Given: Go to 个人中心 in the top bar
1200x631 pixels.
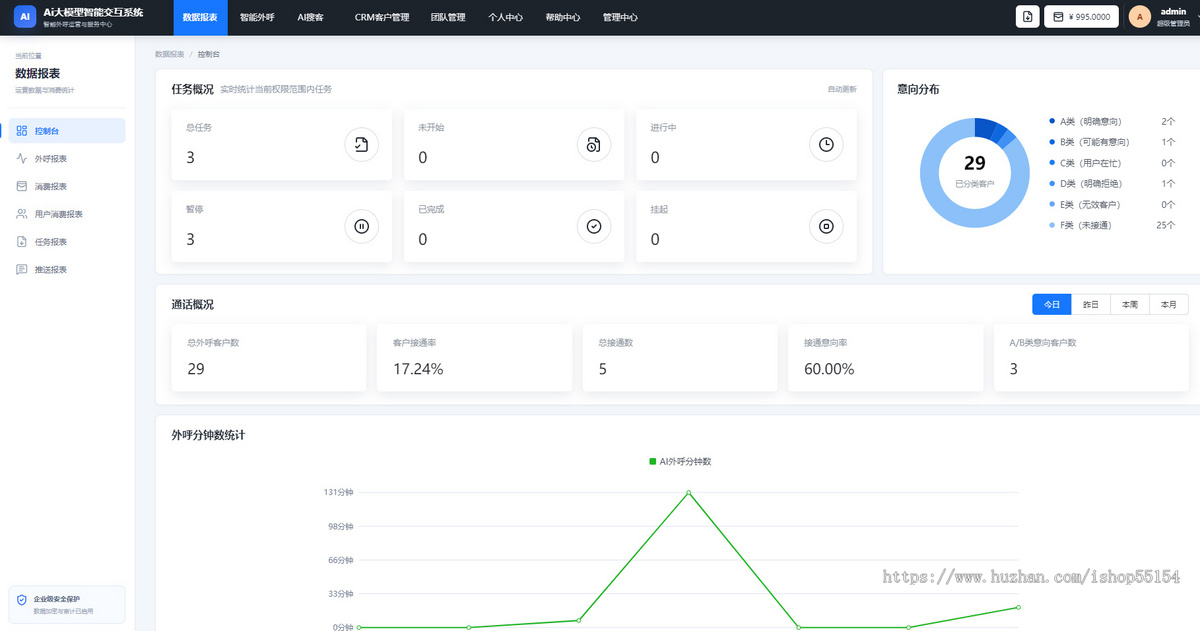Looking at the screenshot, I should click(x=505, y=17).
